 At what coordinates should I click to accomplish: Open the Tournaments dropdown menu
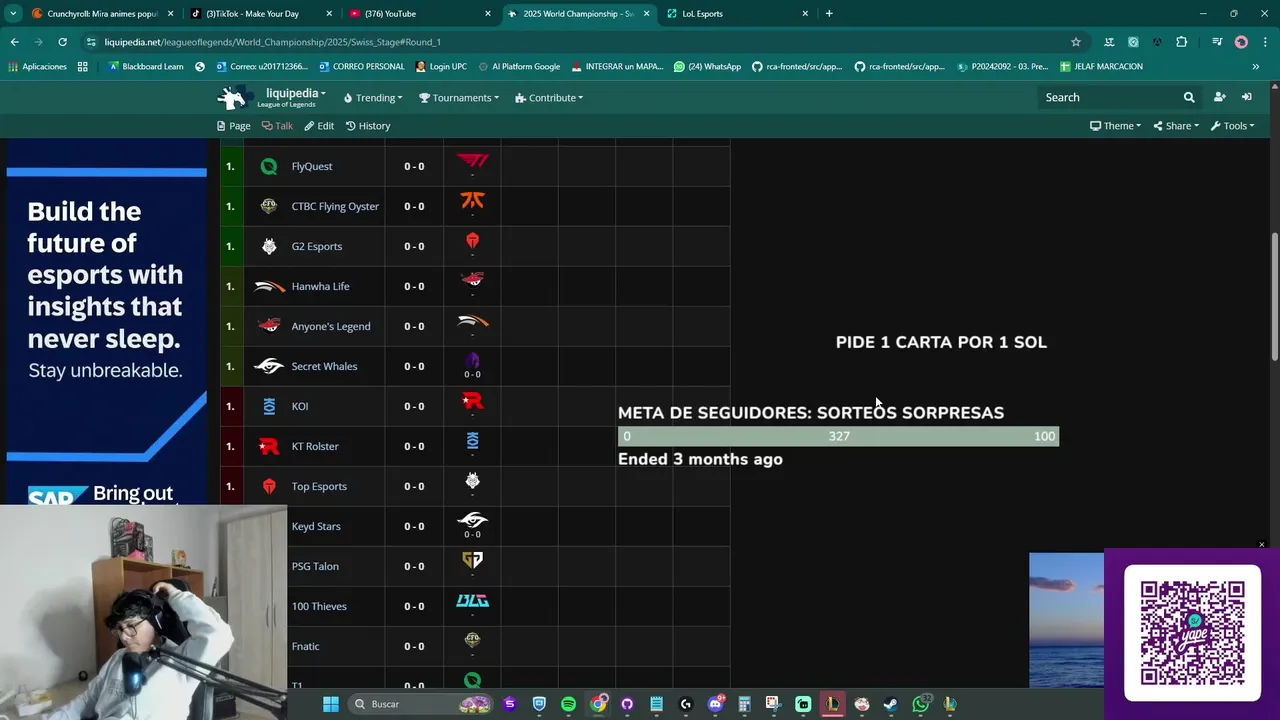pos(458,98)
